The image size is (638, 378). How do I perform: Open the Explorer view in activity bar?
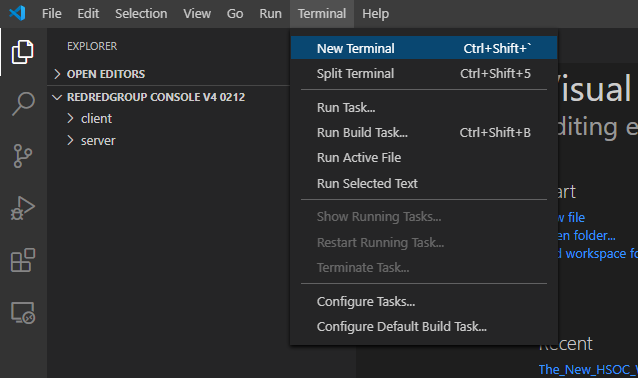tap(23, 52)
